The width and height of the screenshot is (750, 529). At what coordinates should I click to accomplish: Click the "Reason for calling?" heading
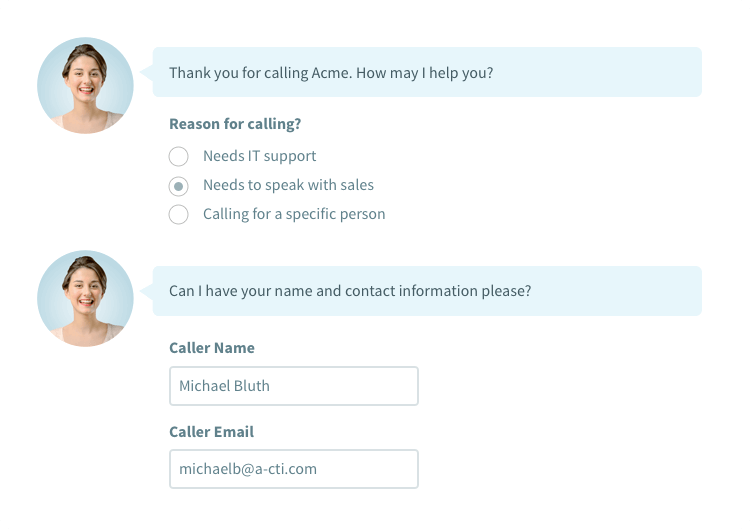pos(235,124)
